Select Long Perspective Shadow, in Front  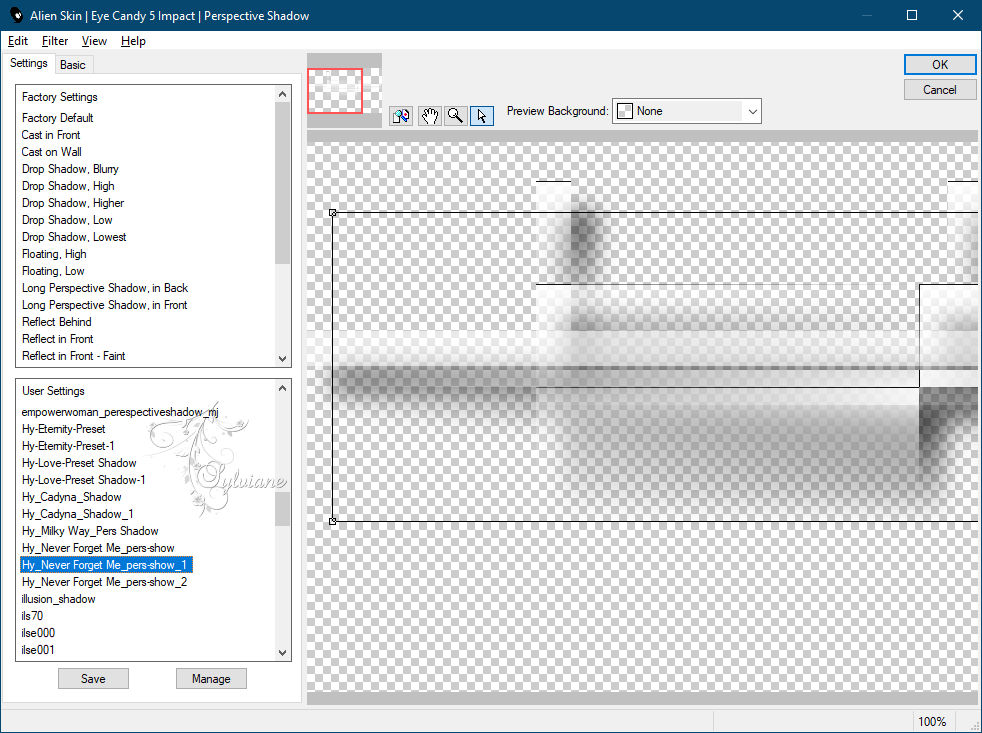(x=105, y=304)
